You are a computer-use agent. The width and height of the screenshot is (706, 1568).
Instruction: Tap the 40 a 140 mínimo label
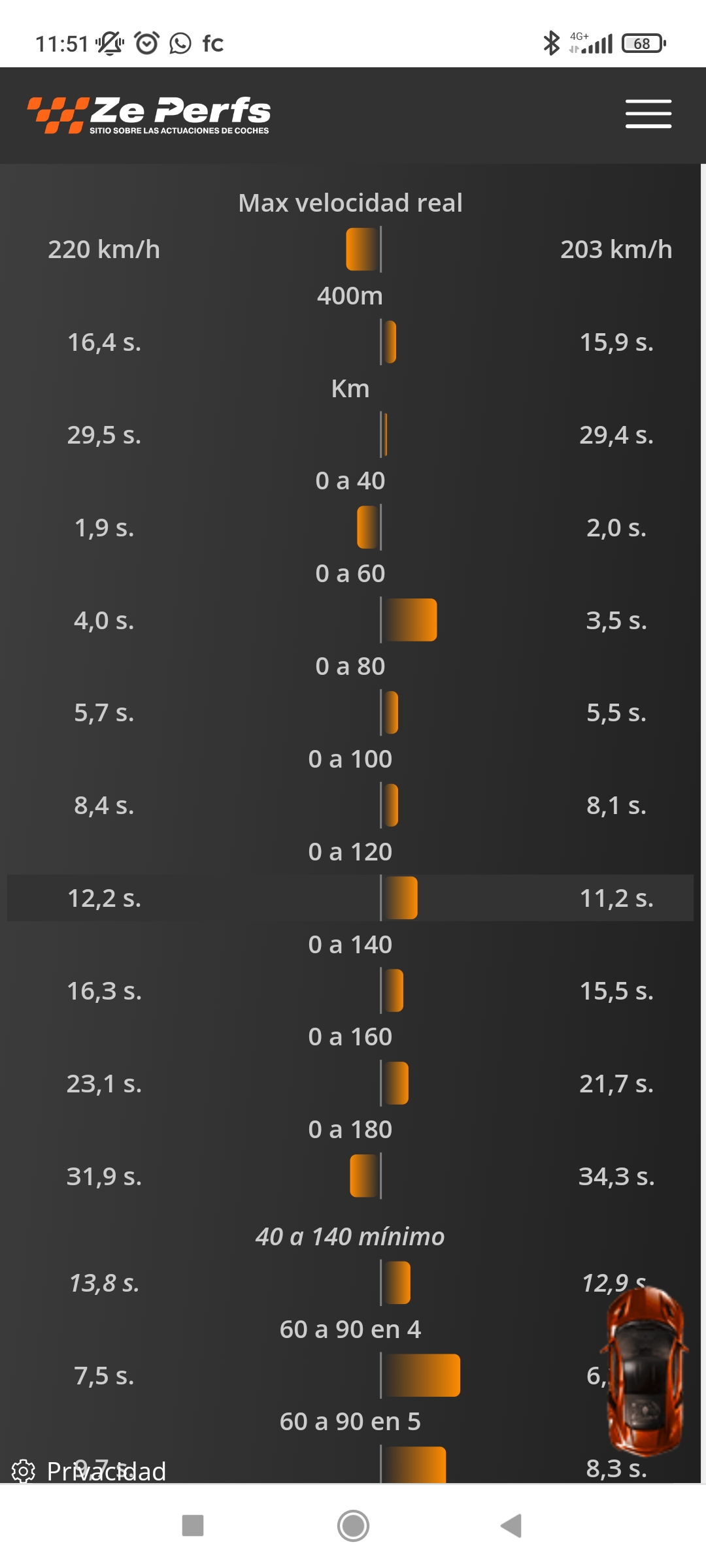click(x=350, y=1236)
